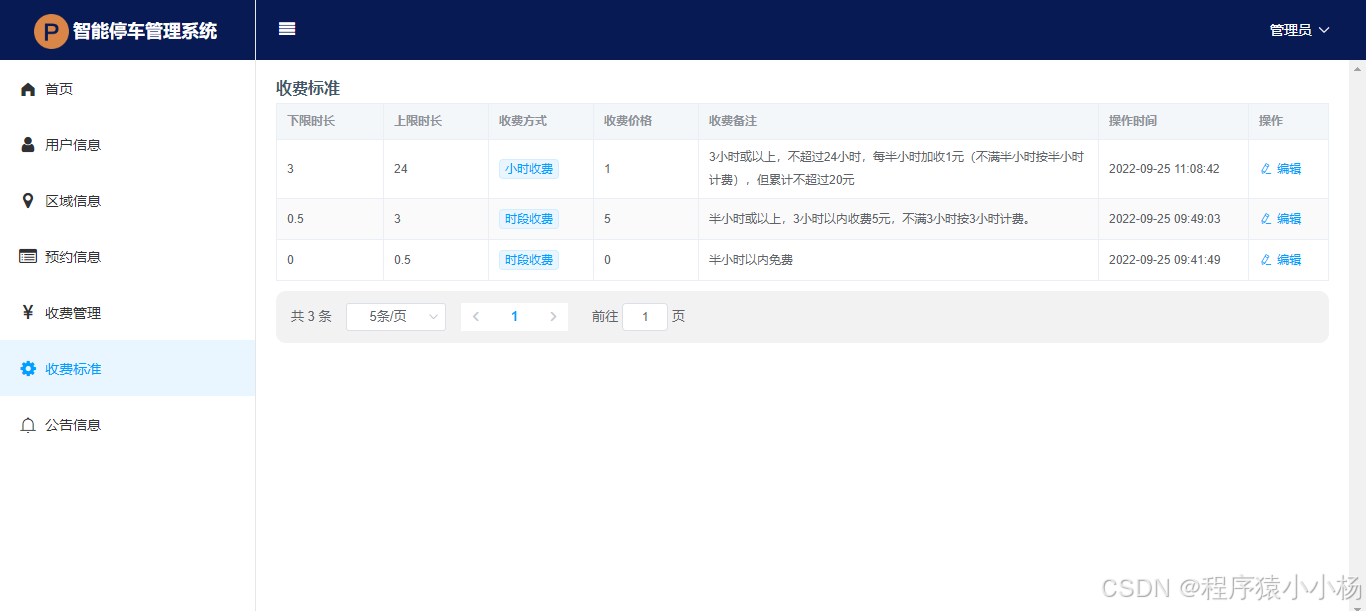
Task: Click the 时段收费 tag in the price 0 row
Action: pos(529,260)
